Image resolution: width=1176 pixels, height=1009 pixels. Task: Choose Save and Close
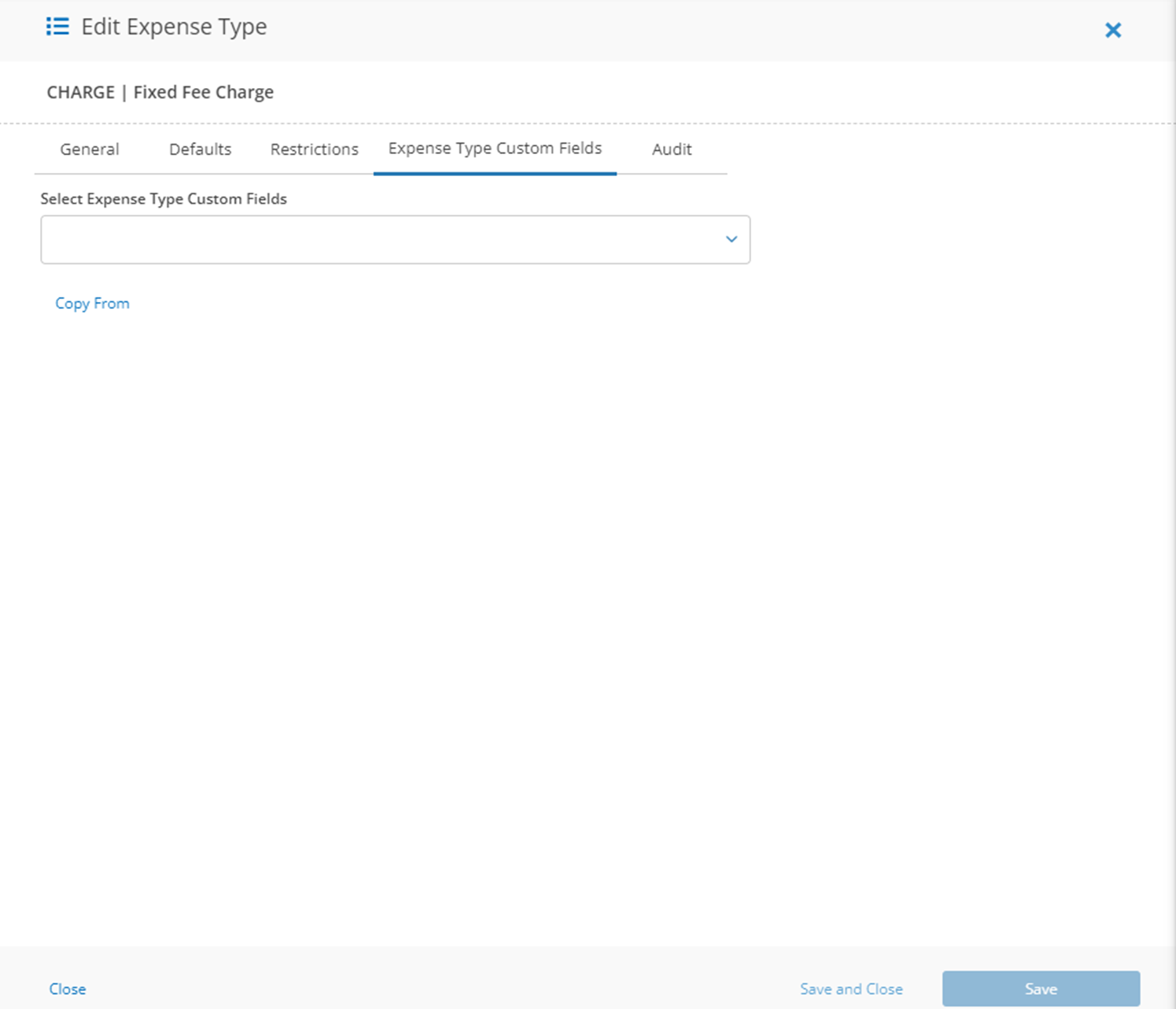pos(851,989)
